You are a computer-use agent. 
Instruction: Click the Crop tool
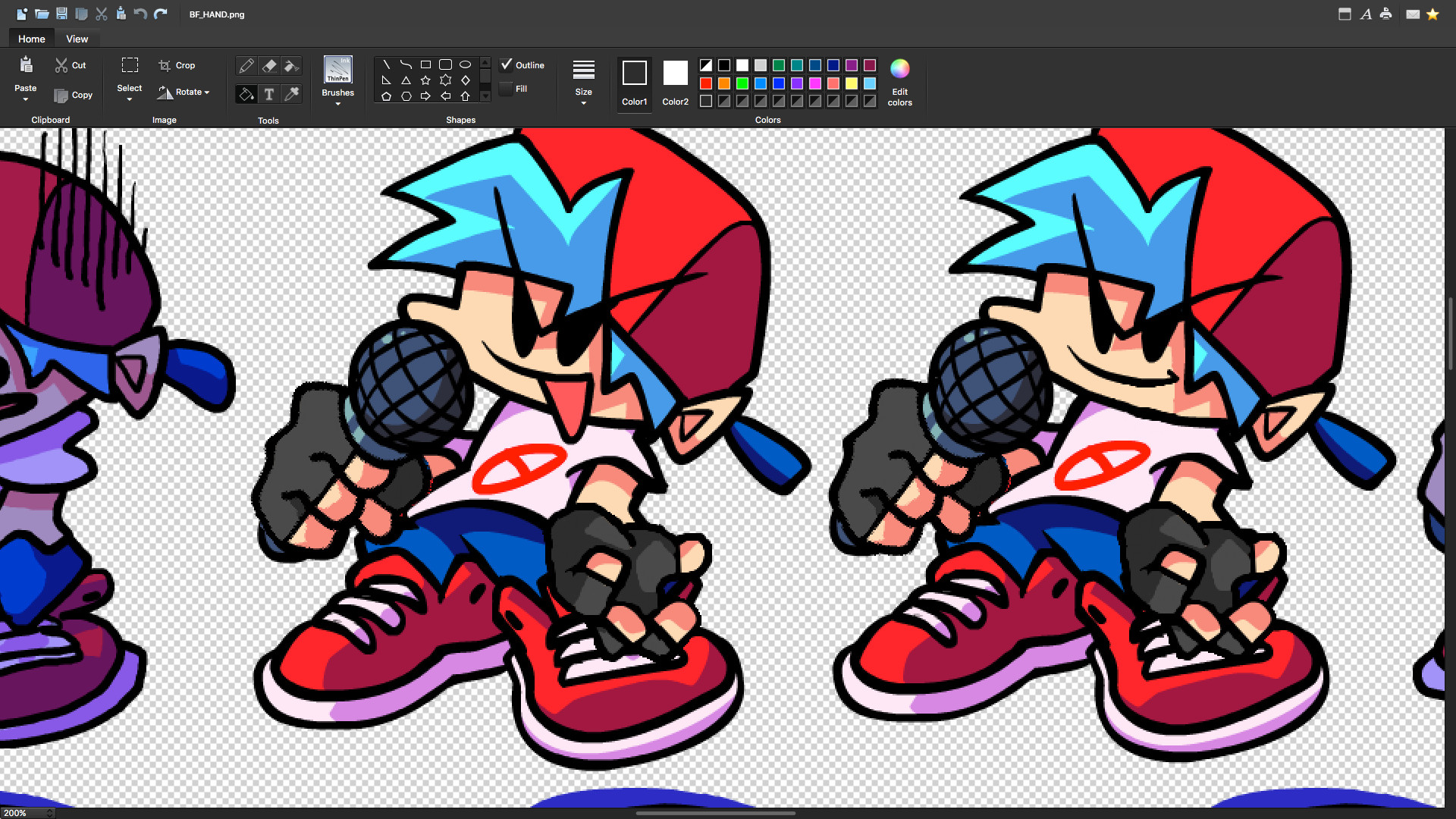coord(177,65)
